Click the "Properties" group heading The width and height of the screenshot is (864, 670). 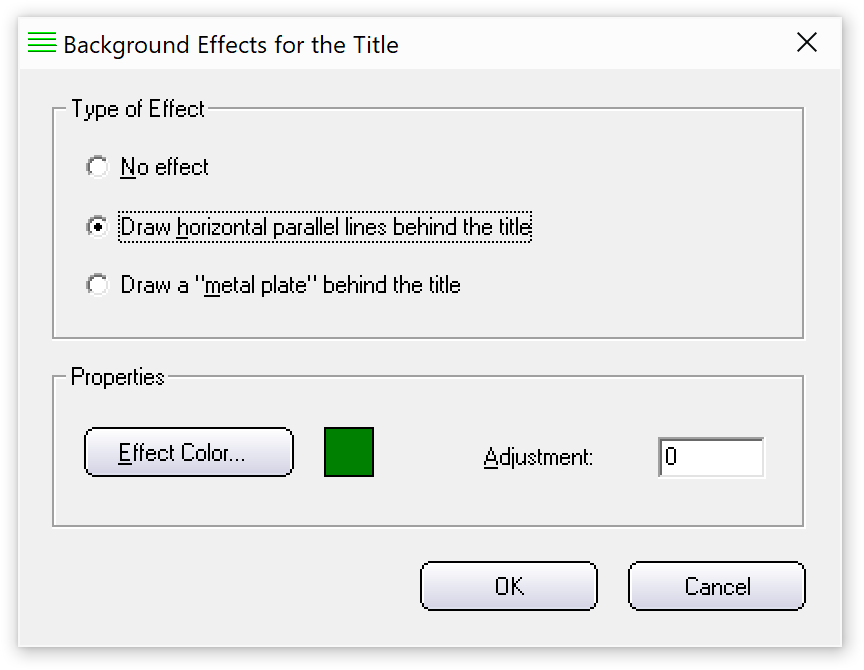(x=117, y=377)
